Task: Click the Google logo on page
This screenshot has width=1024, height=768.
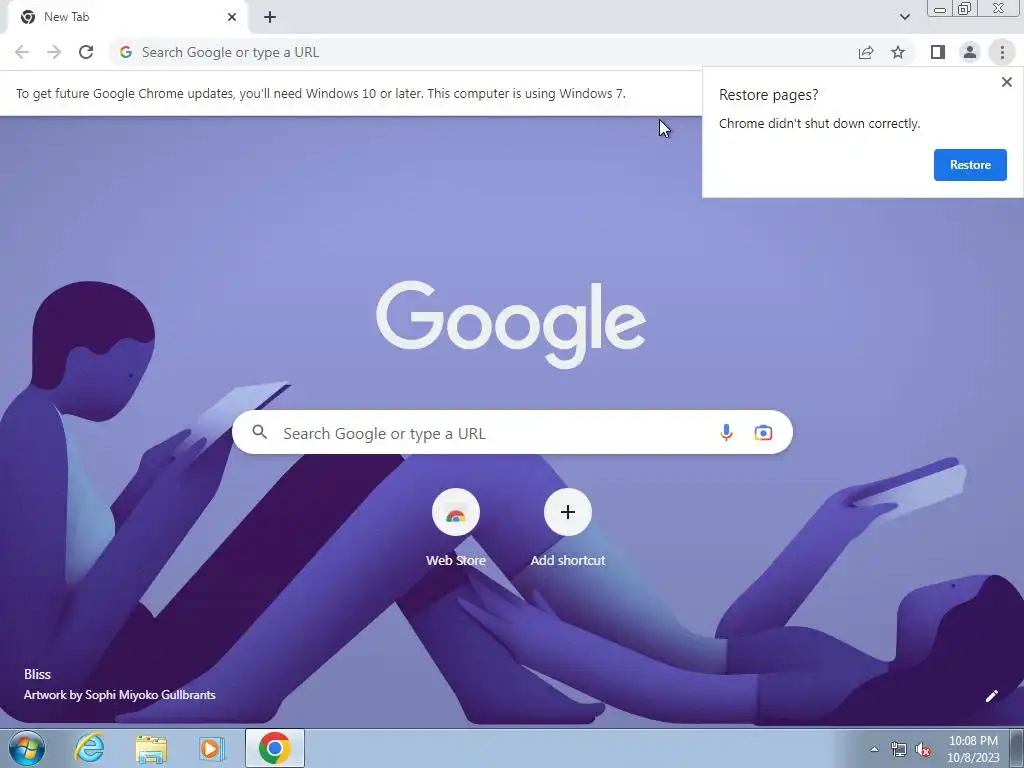Action: (x=511, y=323)
